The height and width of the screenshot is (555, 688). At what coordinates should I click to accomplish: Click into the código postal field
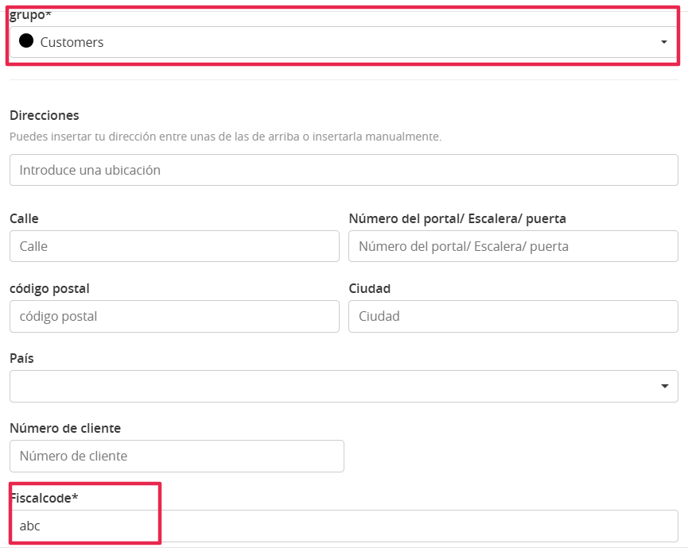click(174, 316)
